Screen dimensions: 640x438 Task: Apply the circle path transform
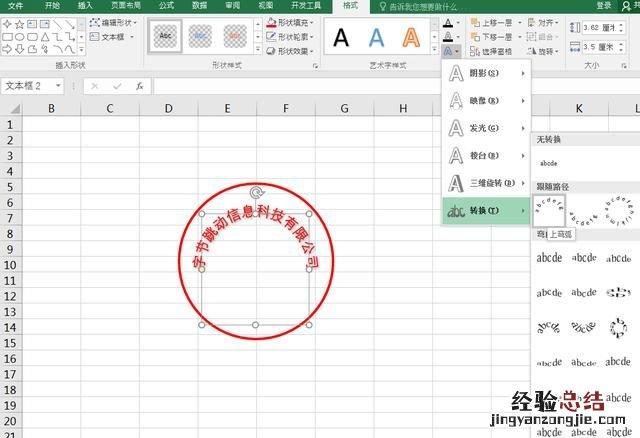pyautogui.click(x=619, y=211)
